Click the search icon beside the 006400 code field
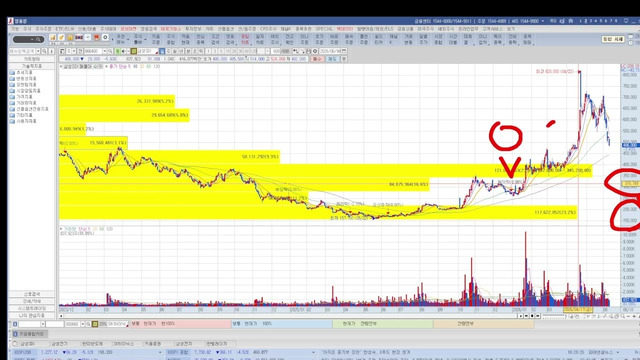 pyautogui.click(x=110, y=51)
